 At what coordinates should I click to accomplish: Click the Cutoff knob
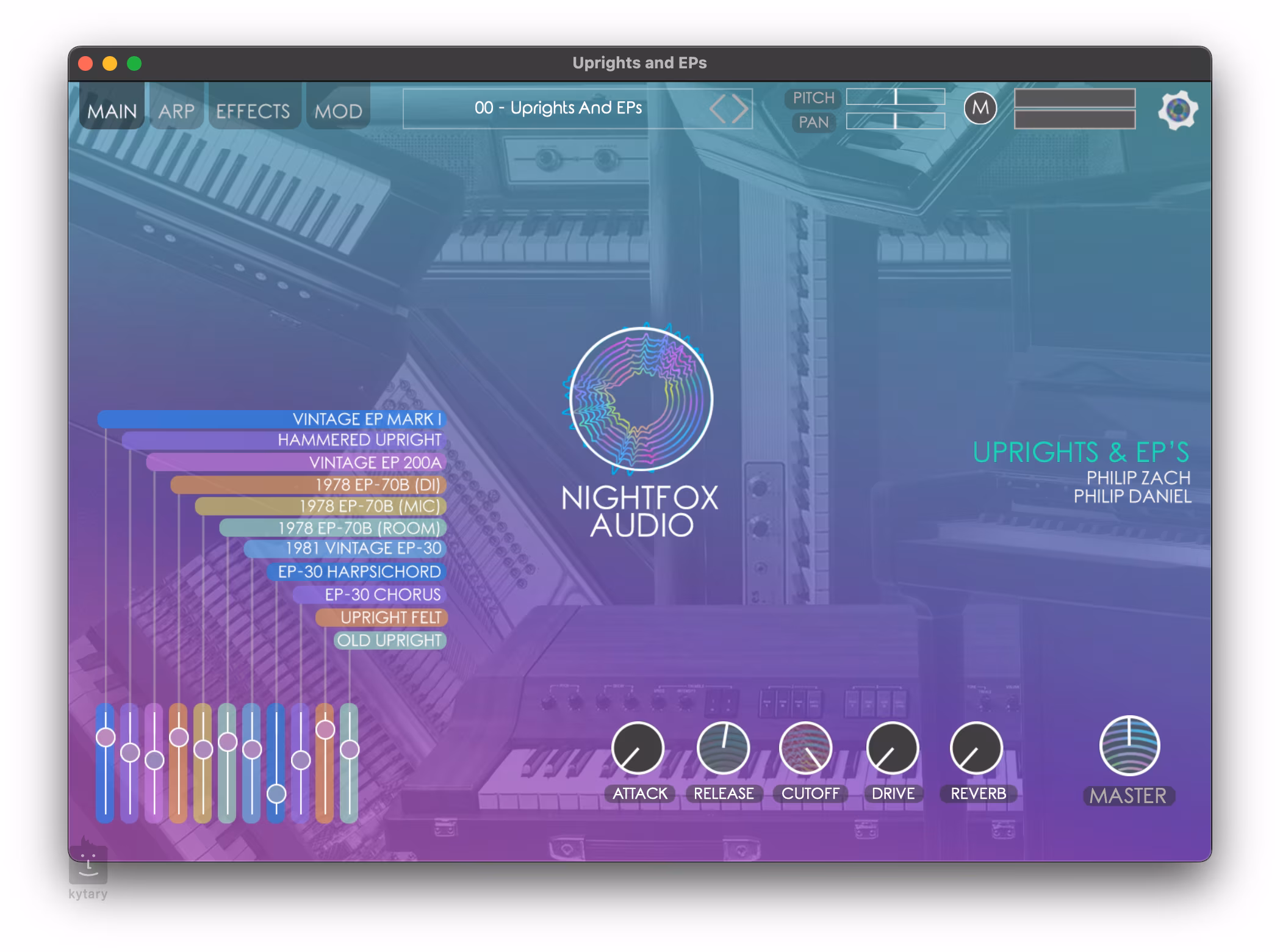tap(805, 748)
